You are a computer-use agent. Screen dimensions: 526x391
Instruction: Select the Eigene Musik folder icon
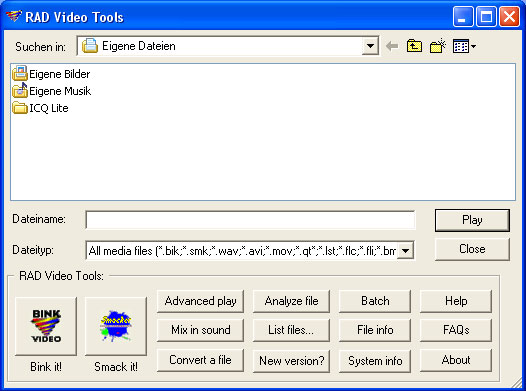20,91
